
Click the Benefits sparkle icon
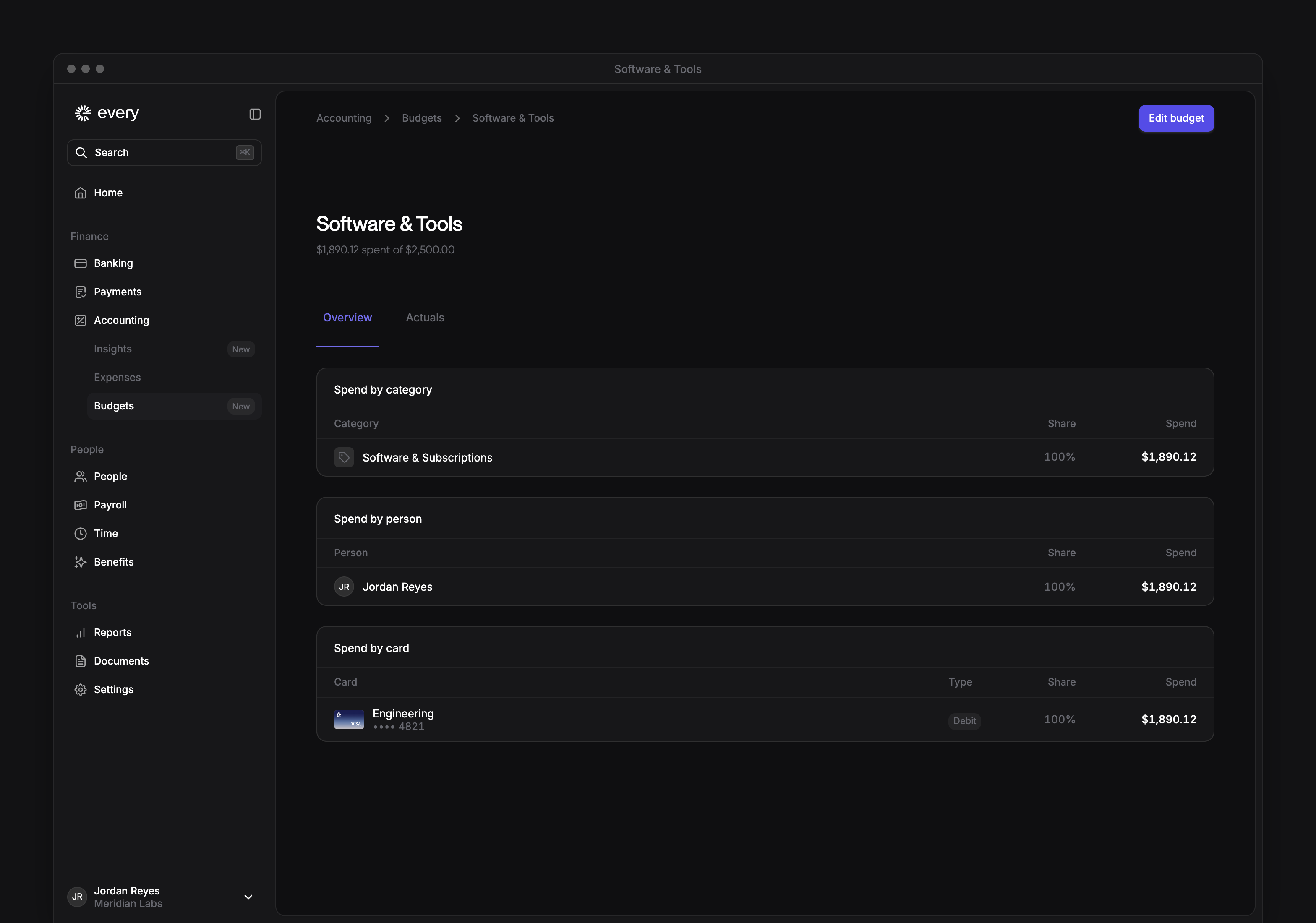80,562
